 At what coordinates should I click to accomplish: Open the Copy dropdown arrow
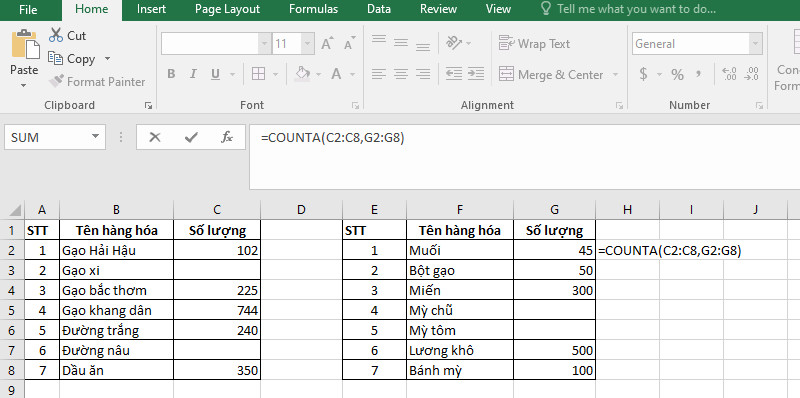point(108,58)
